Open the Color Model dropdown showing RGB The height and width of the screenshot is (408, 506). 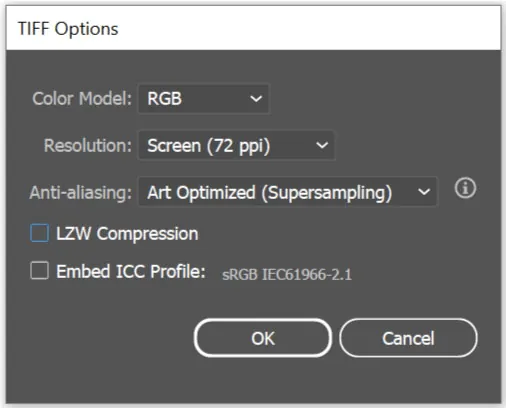tap(204, 99)
